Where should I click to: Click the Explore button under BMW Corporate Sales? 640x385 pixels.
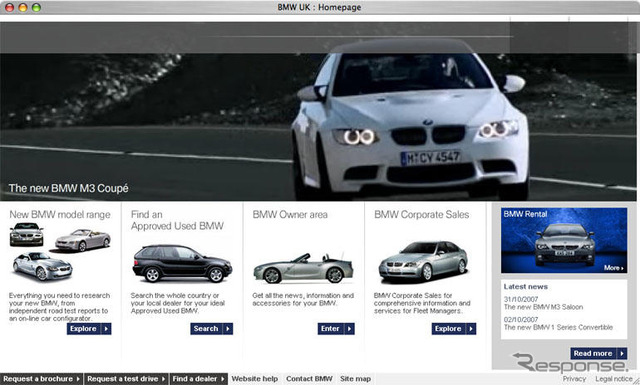tap(454, 329)
